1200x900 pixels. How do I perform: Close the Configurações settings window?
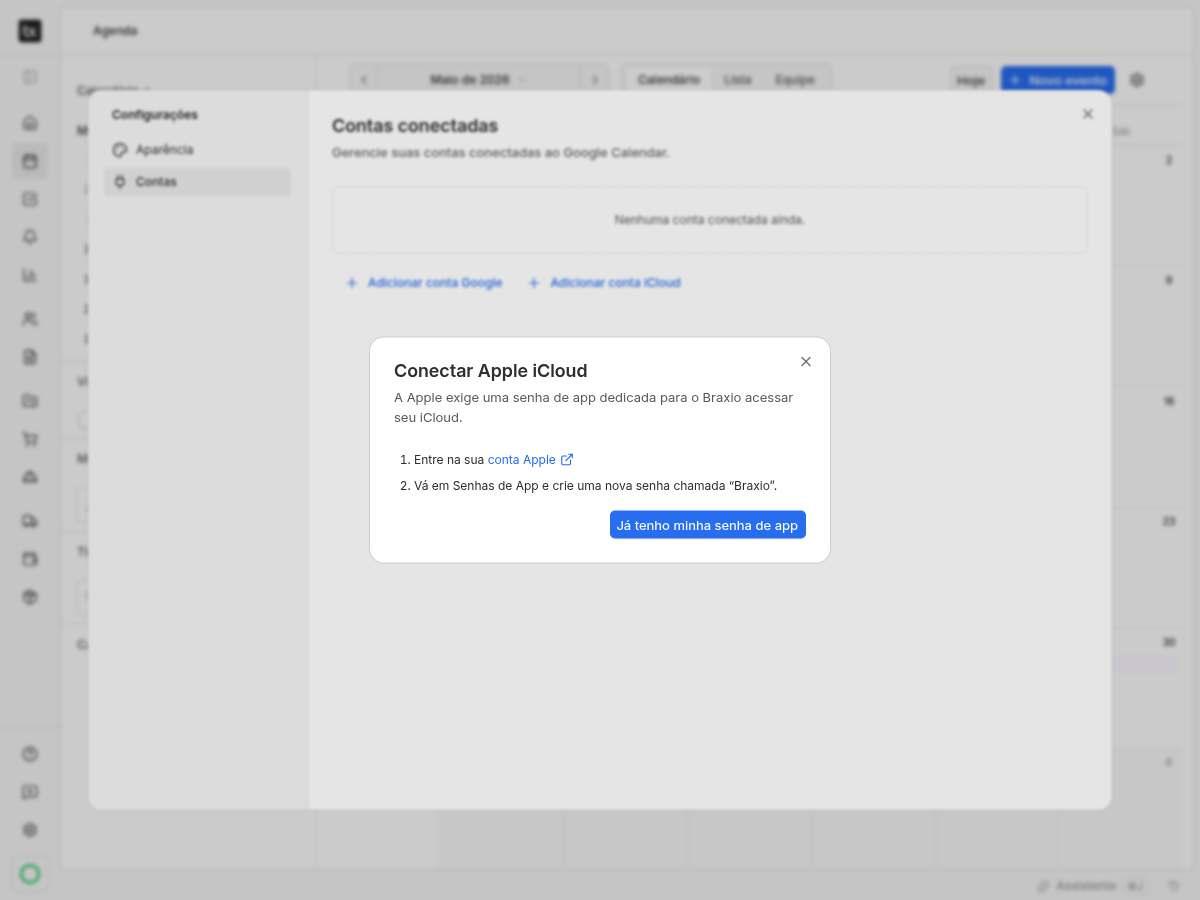coord(1088,114)
